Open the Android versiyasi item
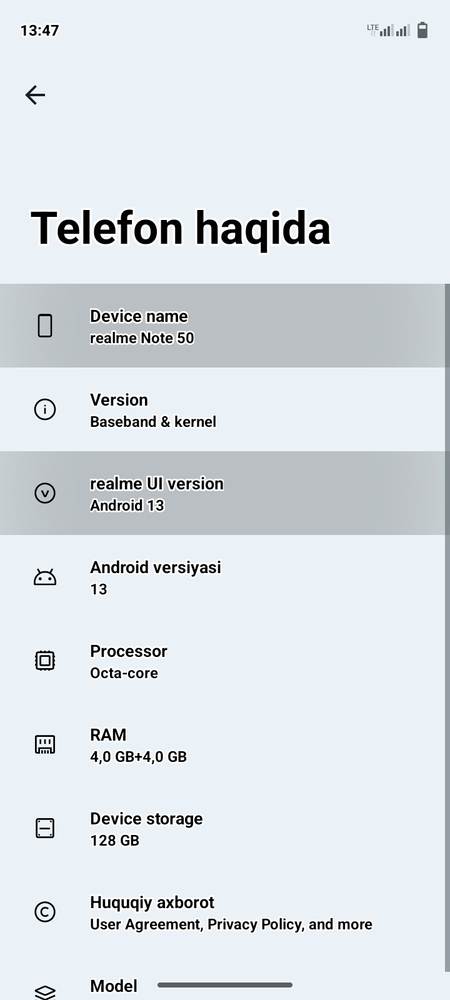Viewport: 450px width, 1000px height. point(222,577)
